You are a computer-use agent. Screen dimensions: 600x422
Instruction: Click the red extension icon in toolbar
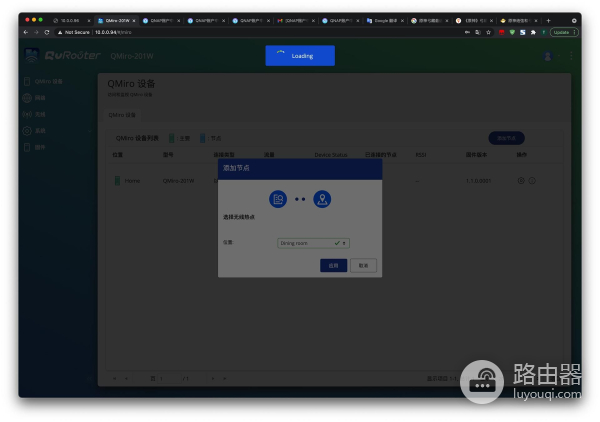pos(501,33)
